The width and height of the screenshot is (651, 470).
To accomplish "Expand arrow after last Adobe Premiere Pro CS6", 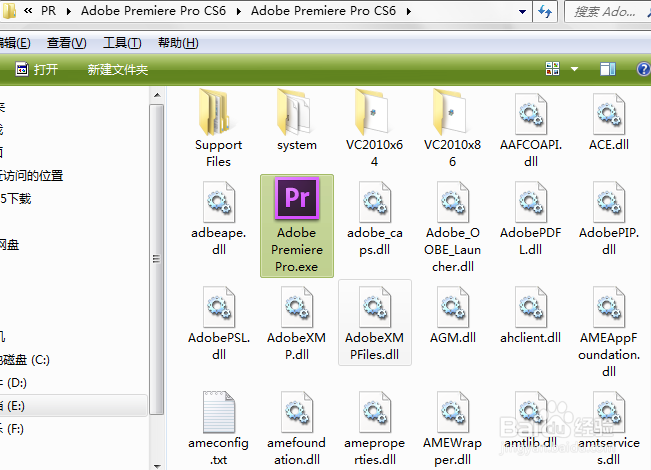I will [x=409, y=11].
